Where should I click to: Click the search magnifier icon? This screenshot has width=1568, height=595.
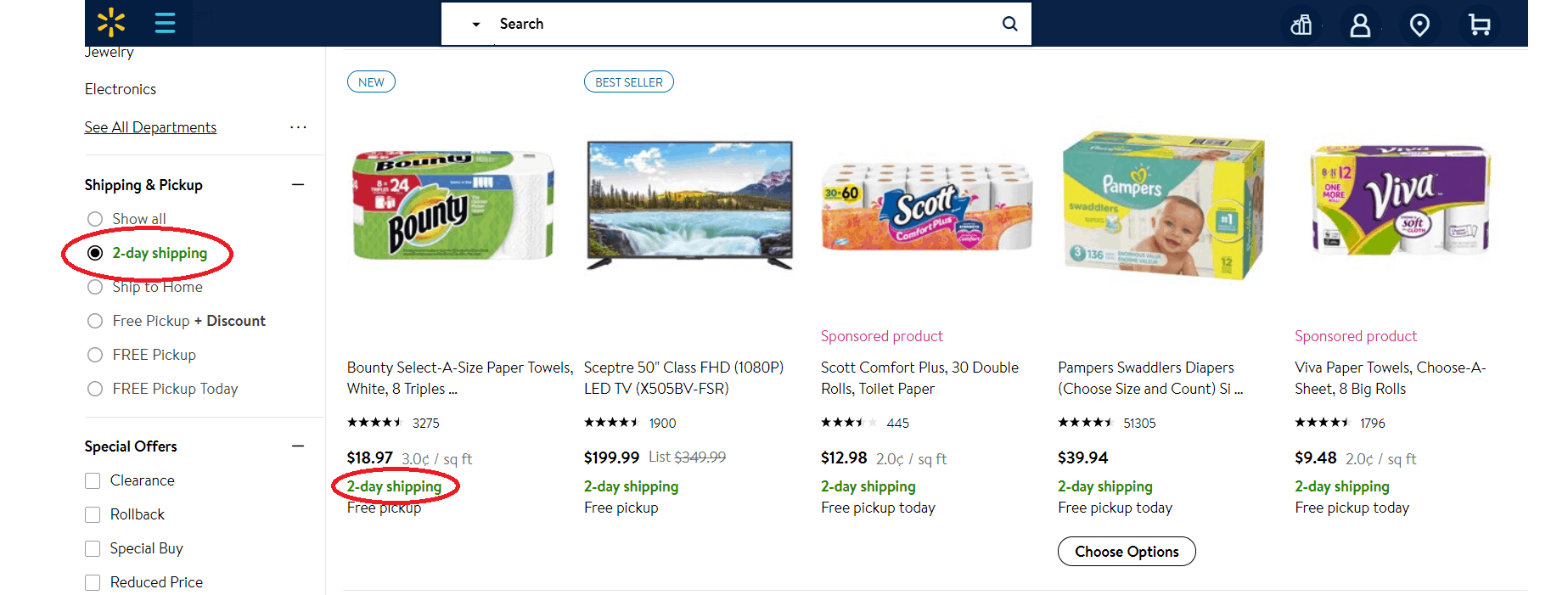(x=1009, y=24)
